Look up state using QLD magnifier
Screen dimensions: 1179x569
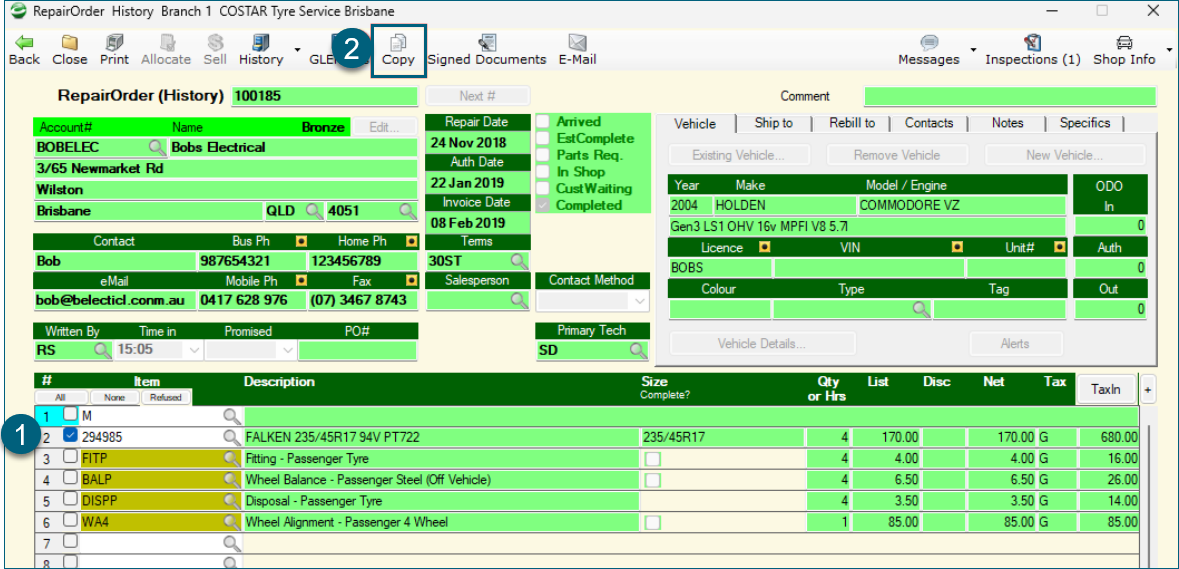(315, 211)
